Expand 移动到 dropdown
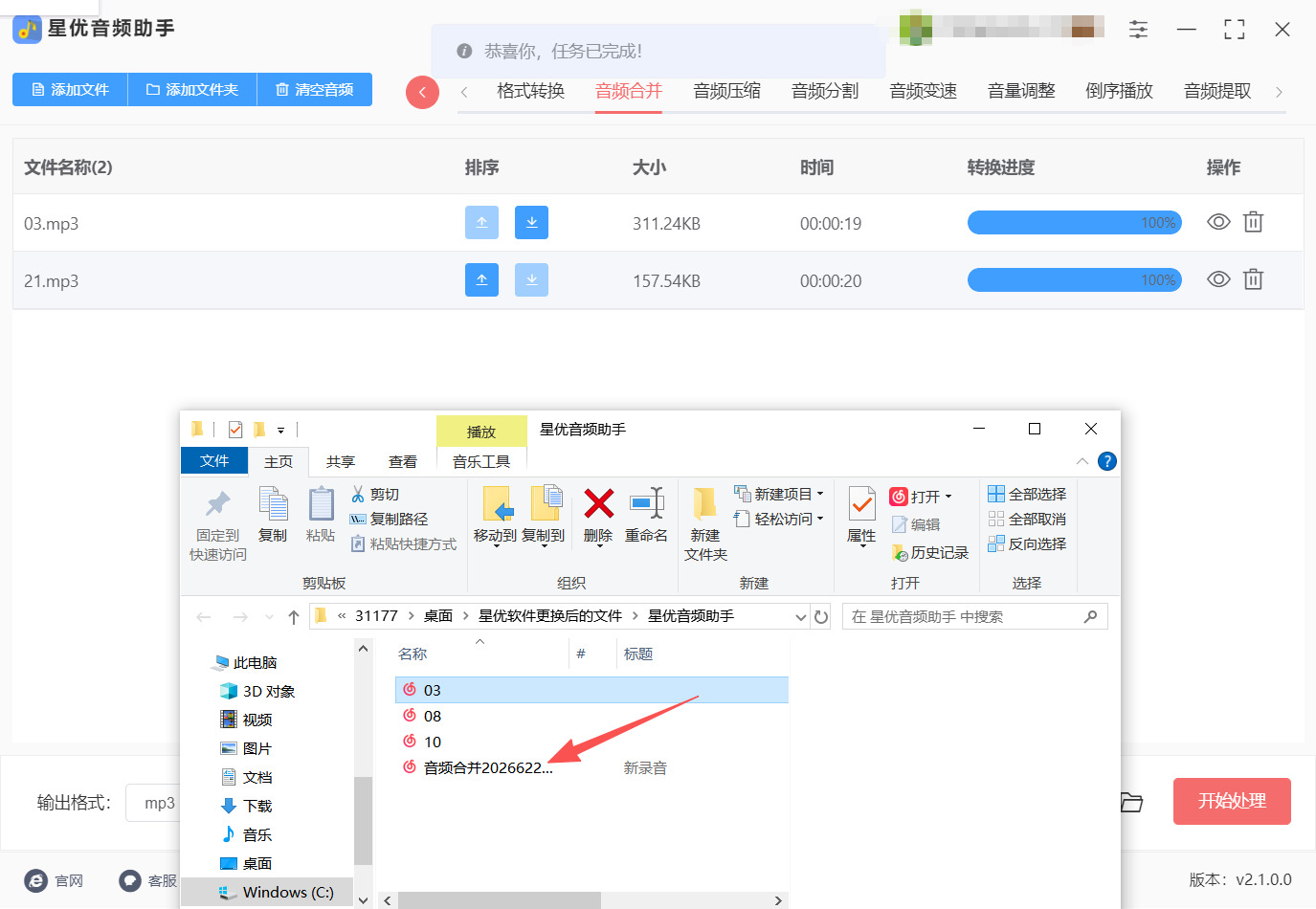 [x=496, y=546]
